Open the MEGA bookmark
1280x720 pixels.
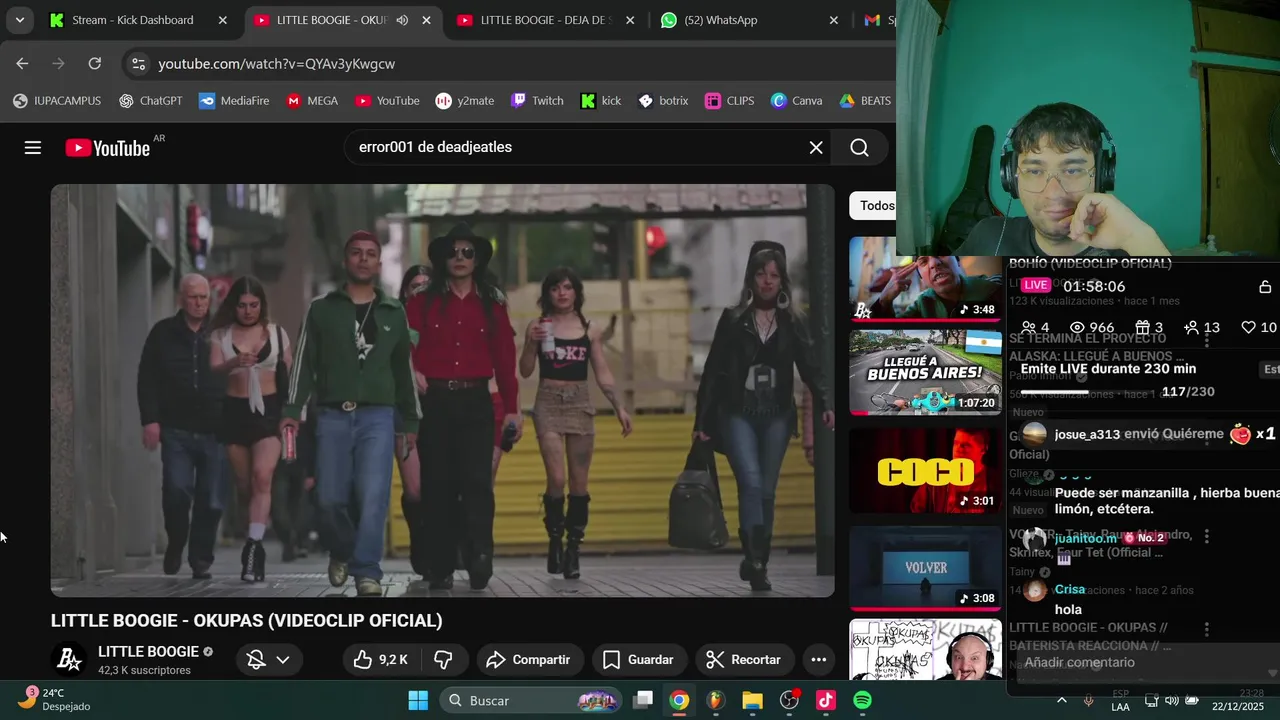point(312,100)
